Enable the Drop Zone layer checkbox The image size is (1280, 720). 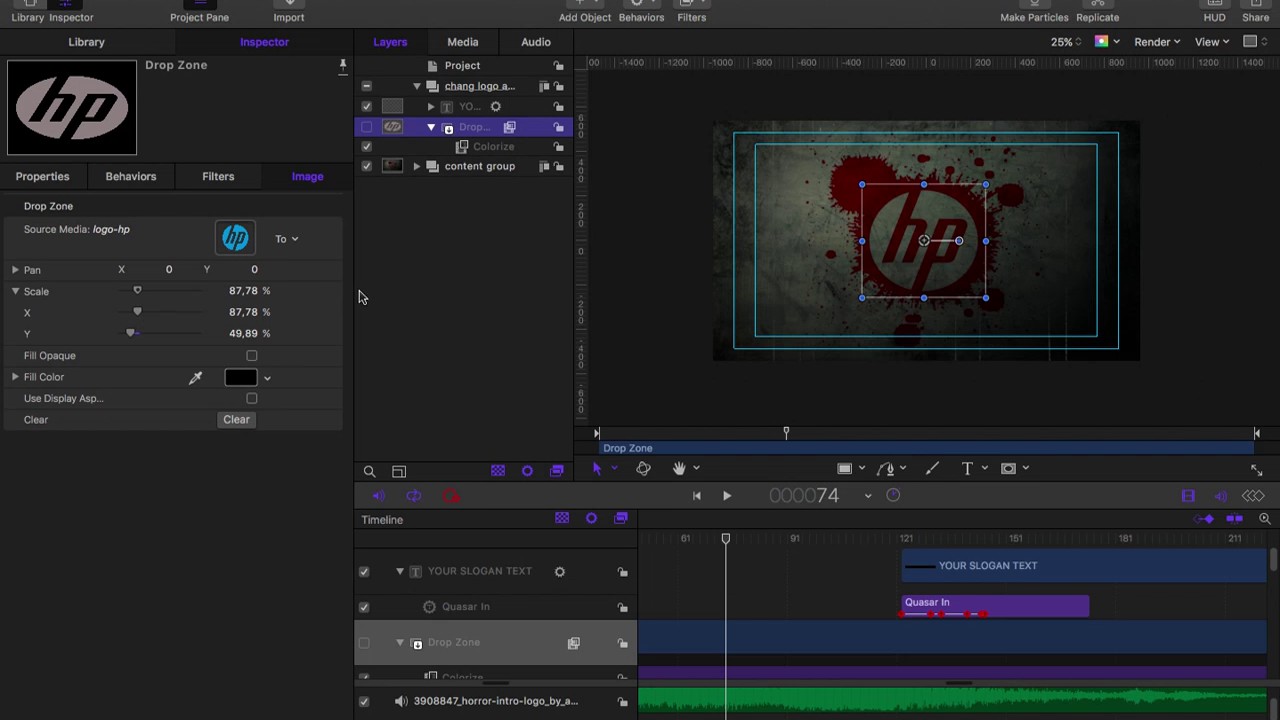tap(366, 127)
